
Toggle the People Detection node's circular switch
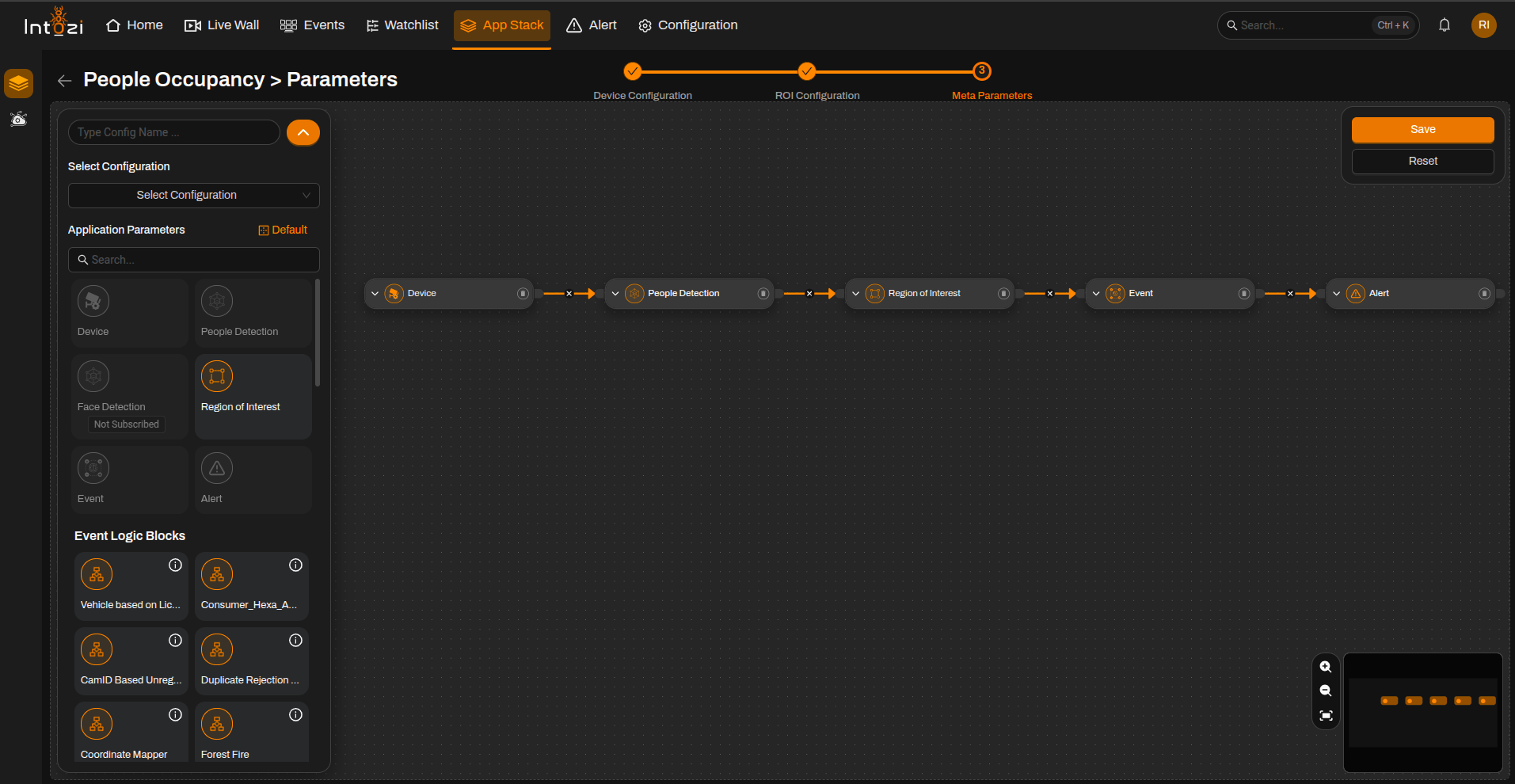tap(763, 293)
